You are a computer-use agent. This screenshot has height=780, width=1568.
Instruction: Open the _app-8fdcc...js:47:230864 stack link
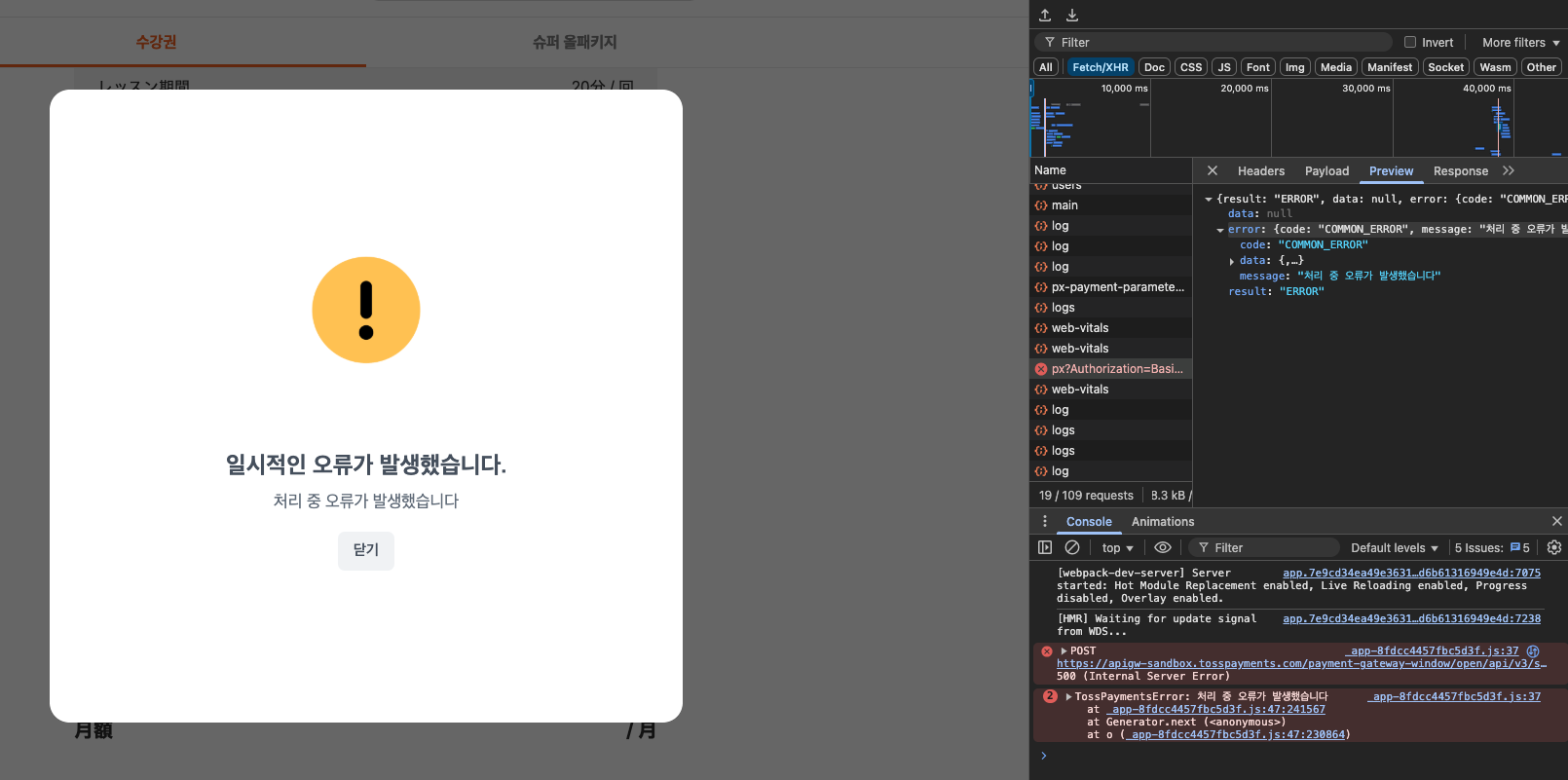(1235, 734)
